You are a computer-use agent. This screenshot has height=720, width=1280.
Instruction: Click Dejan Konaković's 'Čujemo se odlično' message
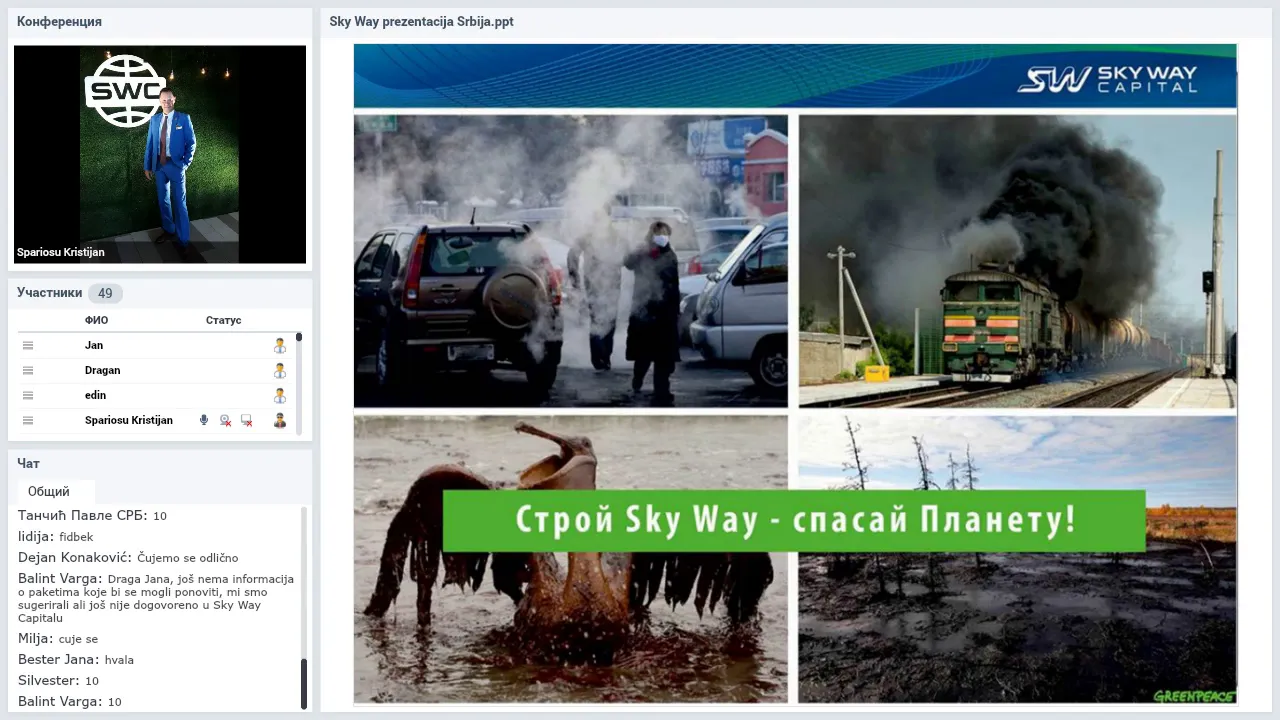point(128,558)
